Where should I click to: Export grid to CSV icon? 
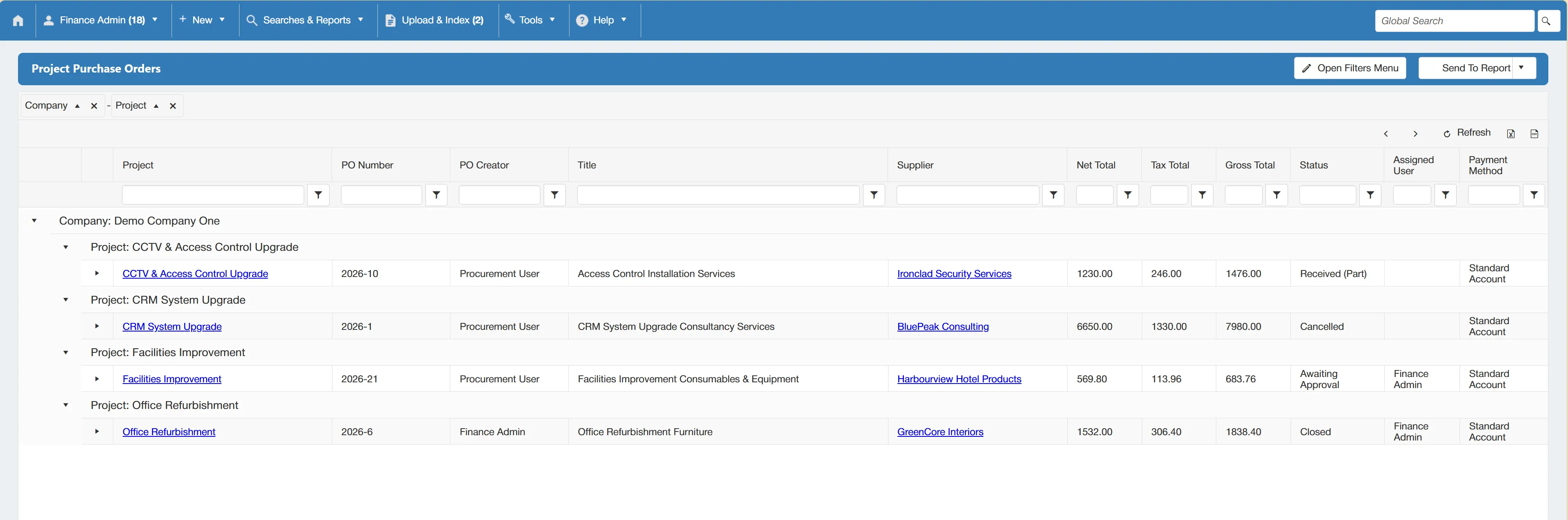pos(1534,134)
